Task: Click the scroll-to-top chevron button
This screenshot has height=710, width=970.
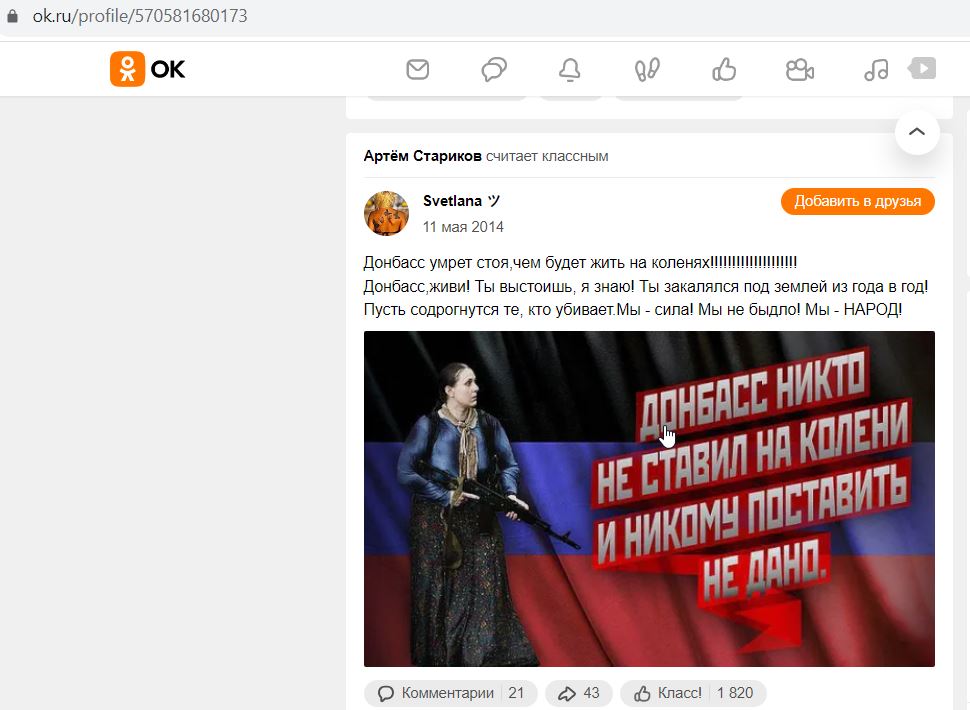Action: click(x=917, y=132)
